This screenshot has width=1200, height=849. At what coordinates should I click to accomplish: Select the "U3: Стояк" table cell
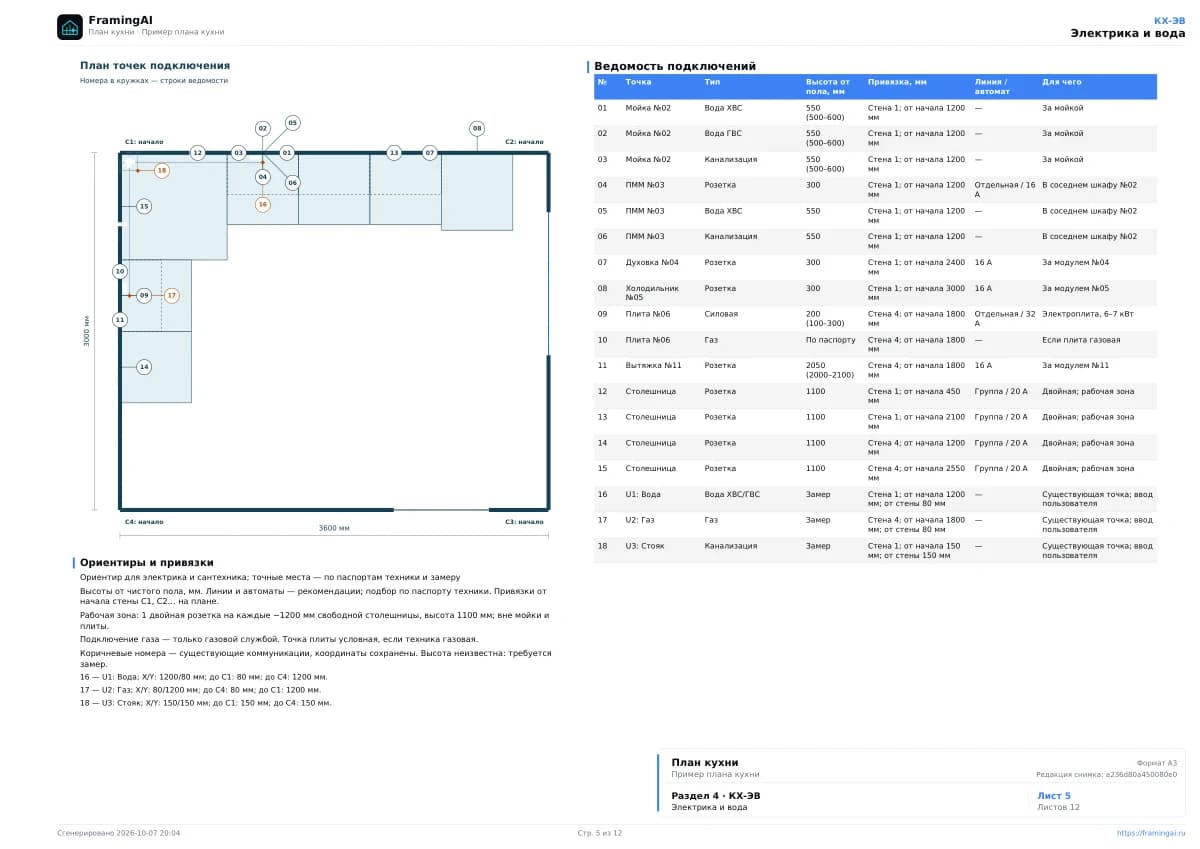[645, 547]
